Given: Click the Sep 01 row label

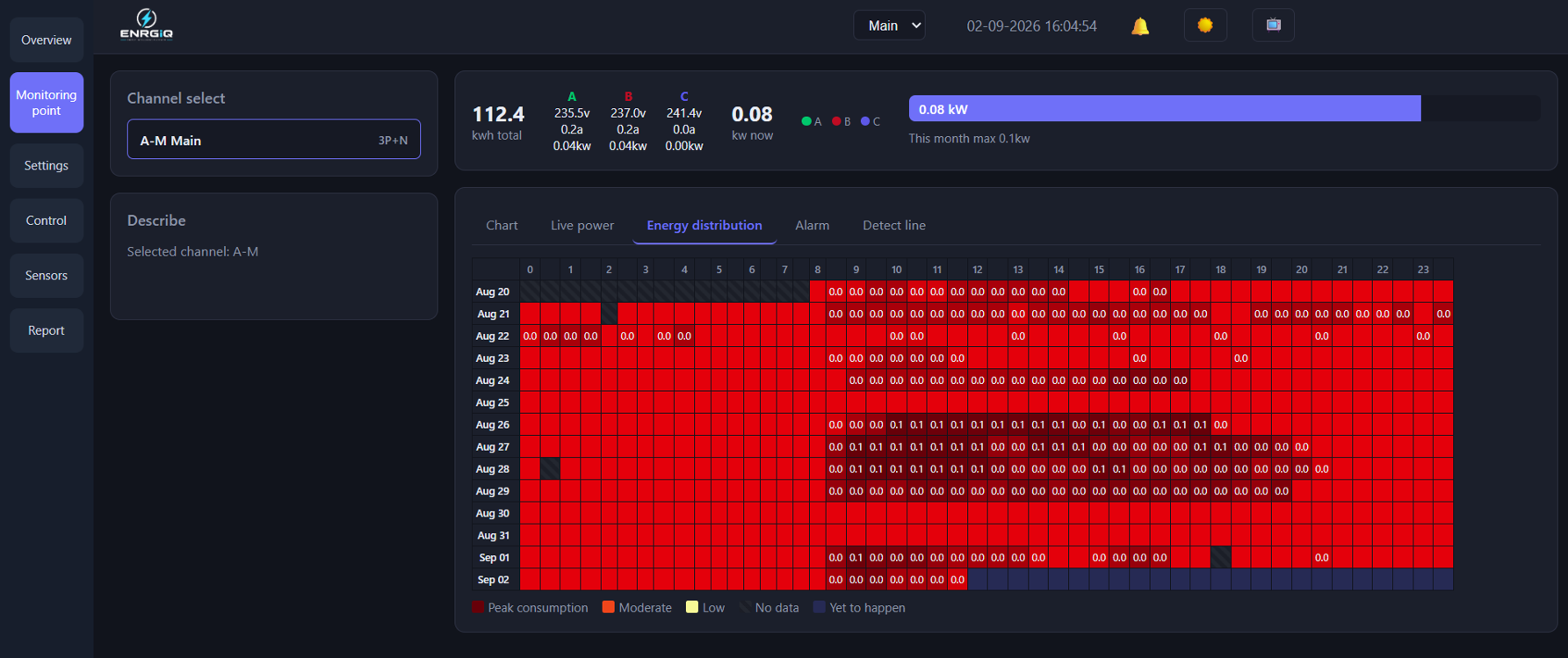Looking at the screenshot, I should (x=494, y=558).
